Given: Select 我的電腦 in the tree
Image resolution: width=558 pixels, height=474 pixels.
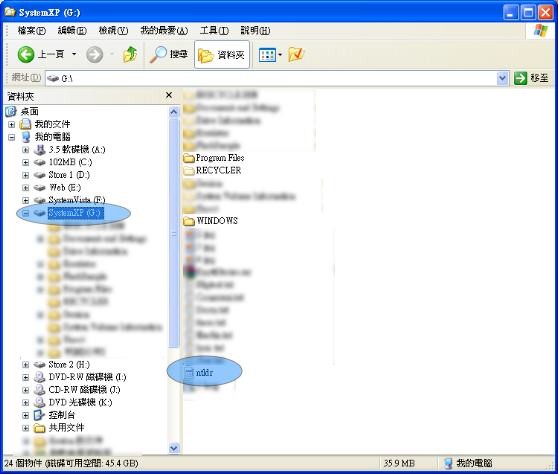Looking at the screenshot, I should (x=52, y=137).
